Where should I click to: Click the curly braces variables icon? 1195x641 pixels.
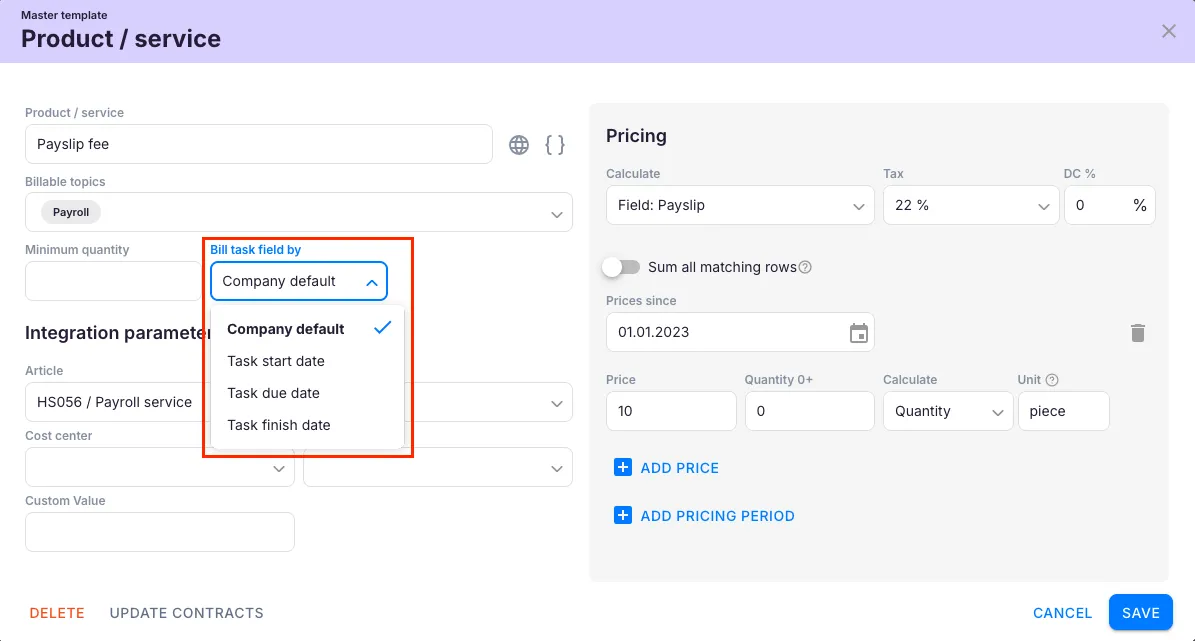555,145
